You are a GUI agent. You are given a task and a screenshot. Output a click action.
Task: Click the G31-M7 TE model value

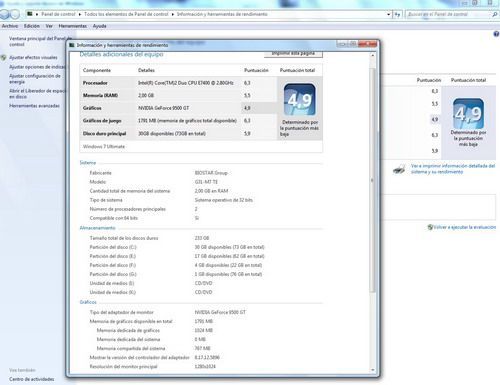tap(206, 182)
